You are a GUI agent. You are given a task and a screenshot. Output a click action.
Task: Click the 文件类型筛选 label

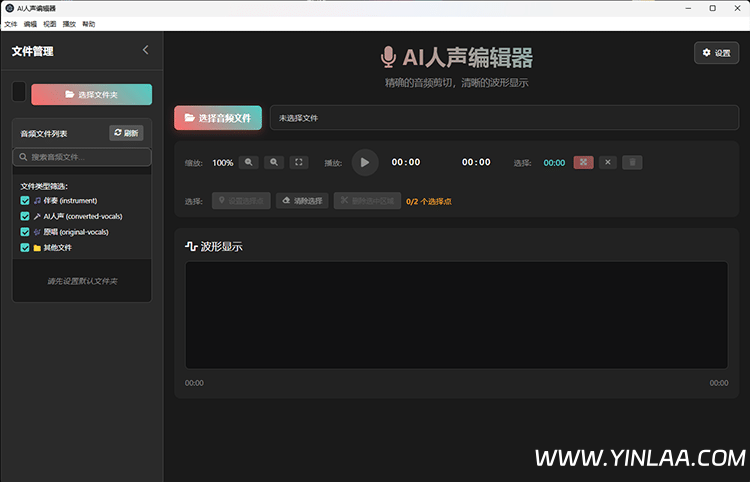(44, 186)
